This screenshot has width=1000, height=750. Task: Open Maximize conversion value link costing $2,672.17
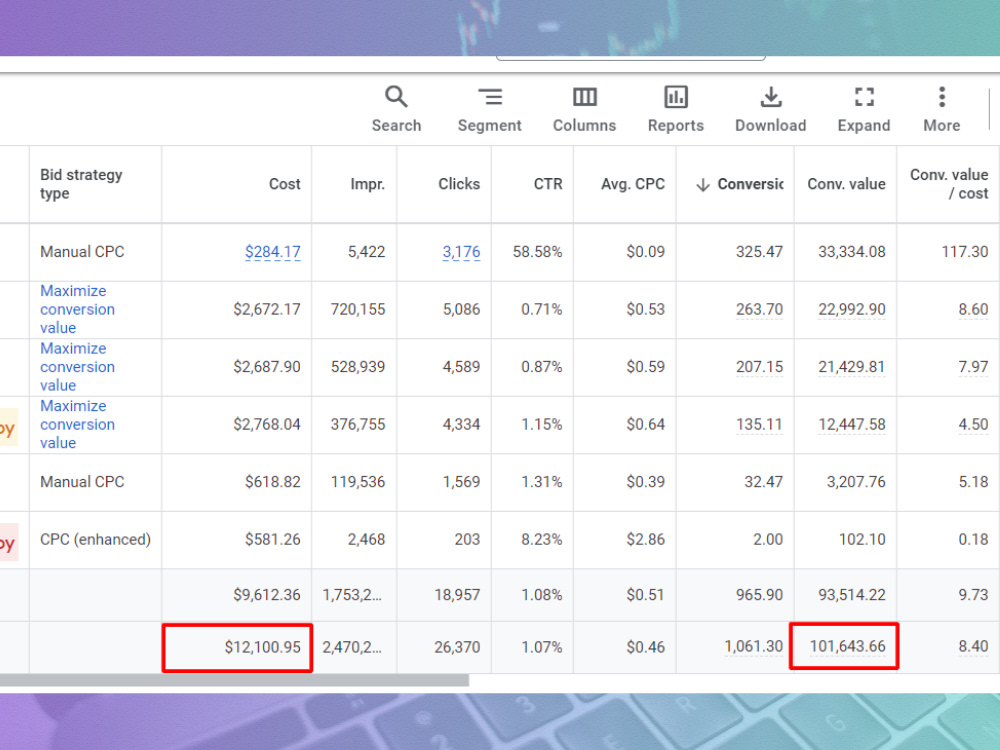point(77,309)
